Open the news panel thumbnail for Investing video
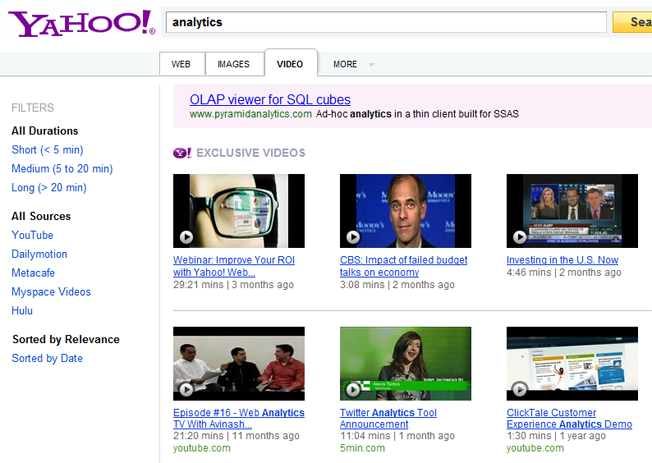Viewport: 652px width, 463px height. 572,211
